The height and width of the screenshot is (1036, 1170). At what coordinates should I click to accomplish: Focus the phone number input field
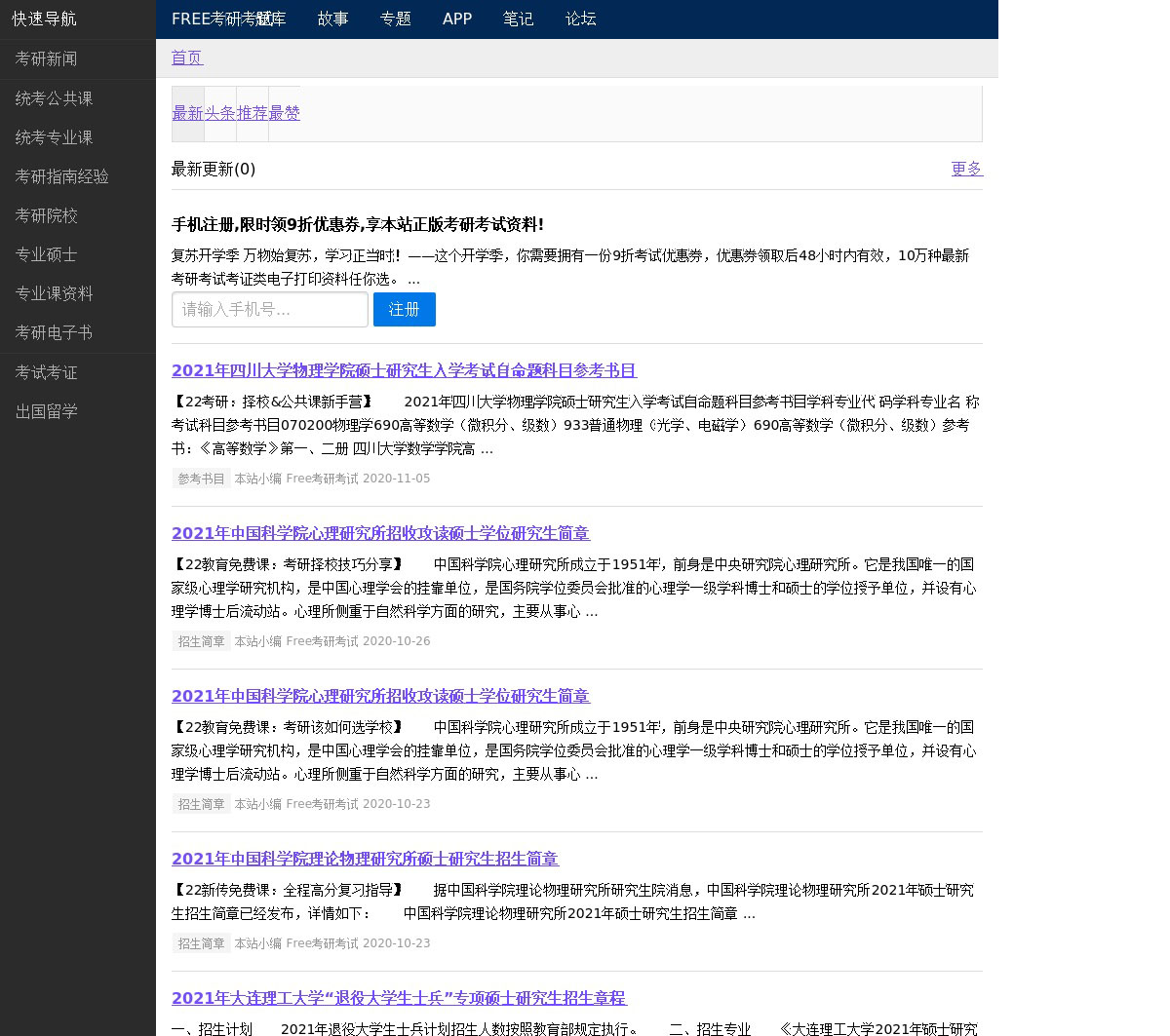point(270,309)
